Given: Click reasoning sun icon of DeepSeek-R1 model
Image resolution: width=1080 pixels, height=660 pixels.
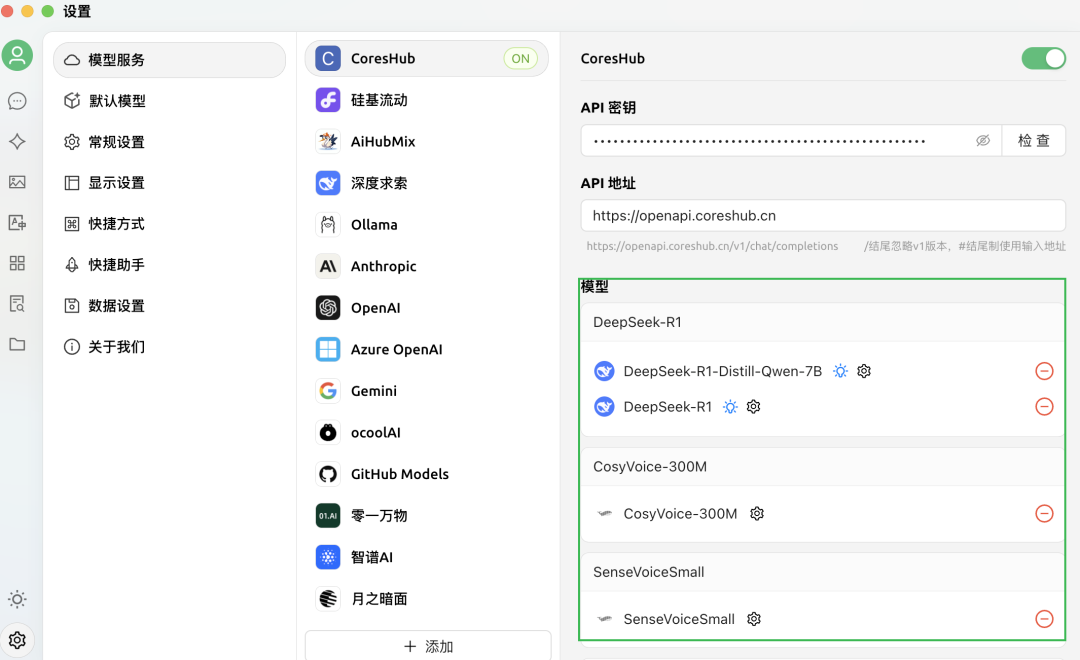Looking at the screenshot, I should [730, 406].
